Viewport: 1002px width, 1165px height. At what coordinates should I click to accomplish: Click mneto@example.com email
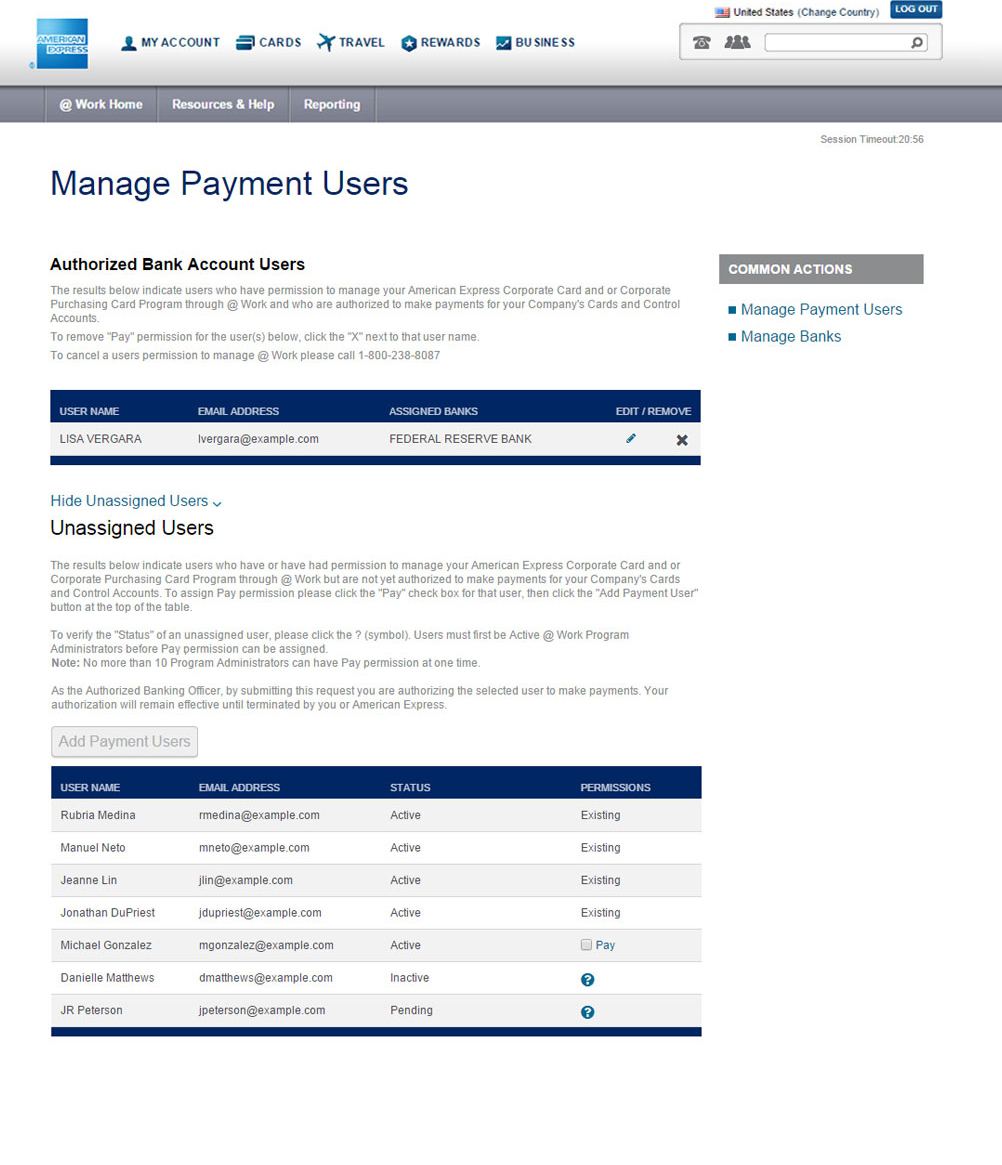[x=254, y=848]
